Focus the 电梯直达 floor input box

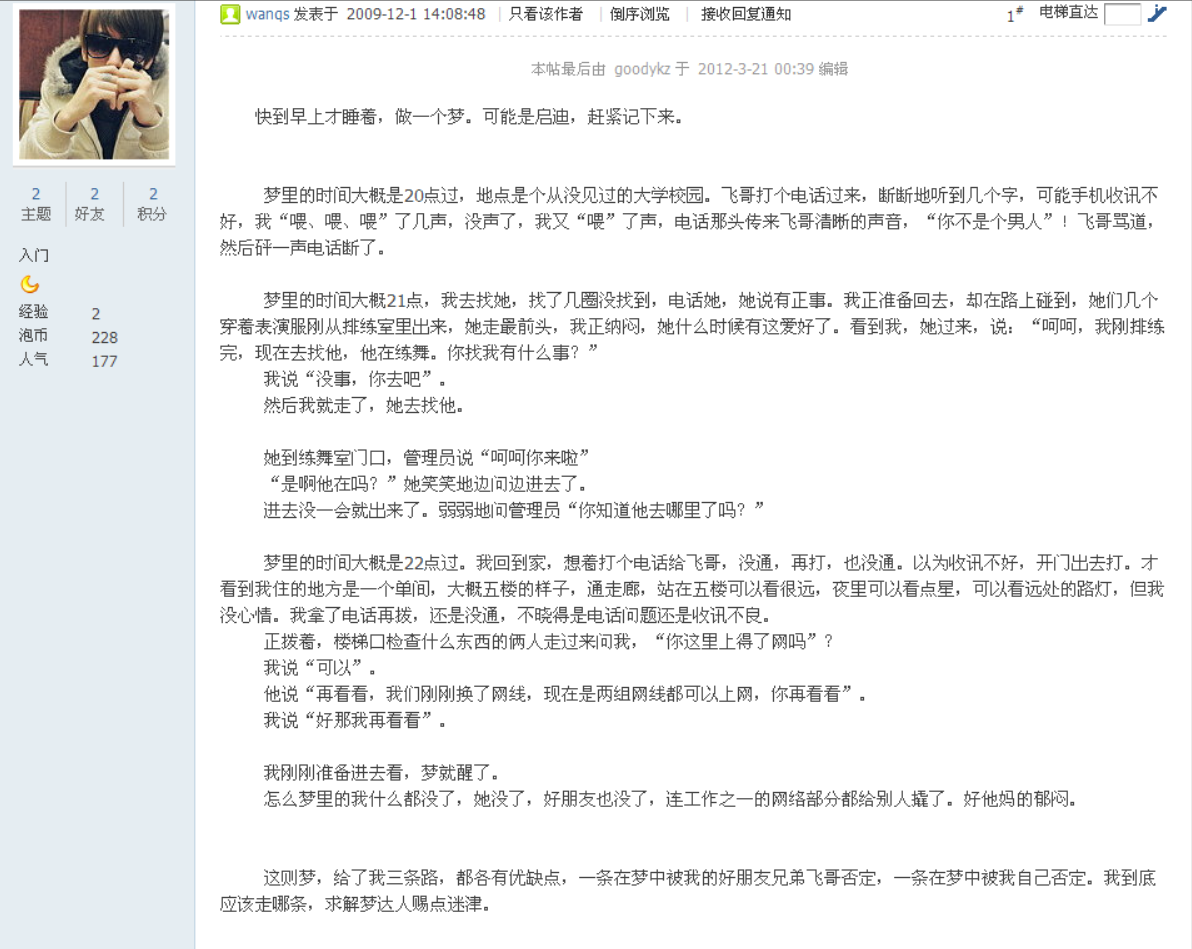tap(1122, 14)
